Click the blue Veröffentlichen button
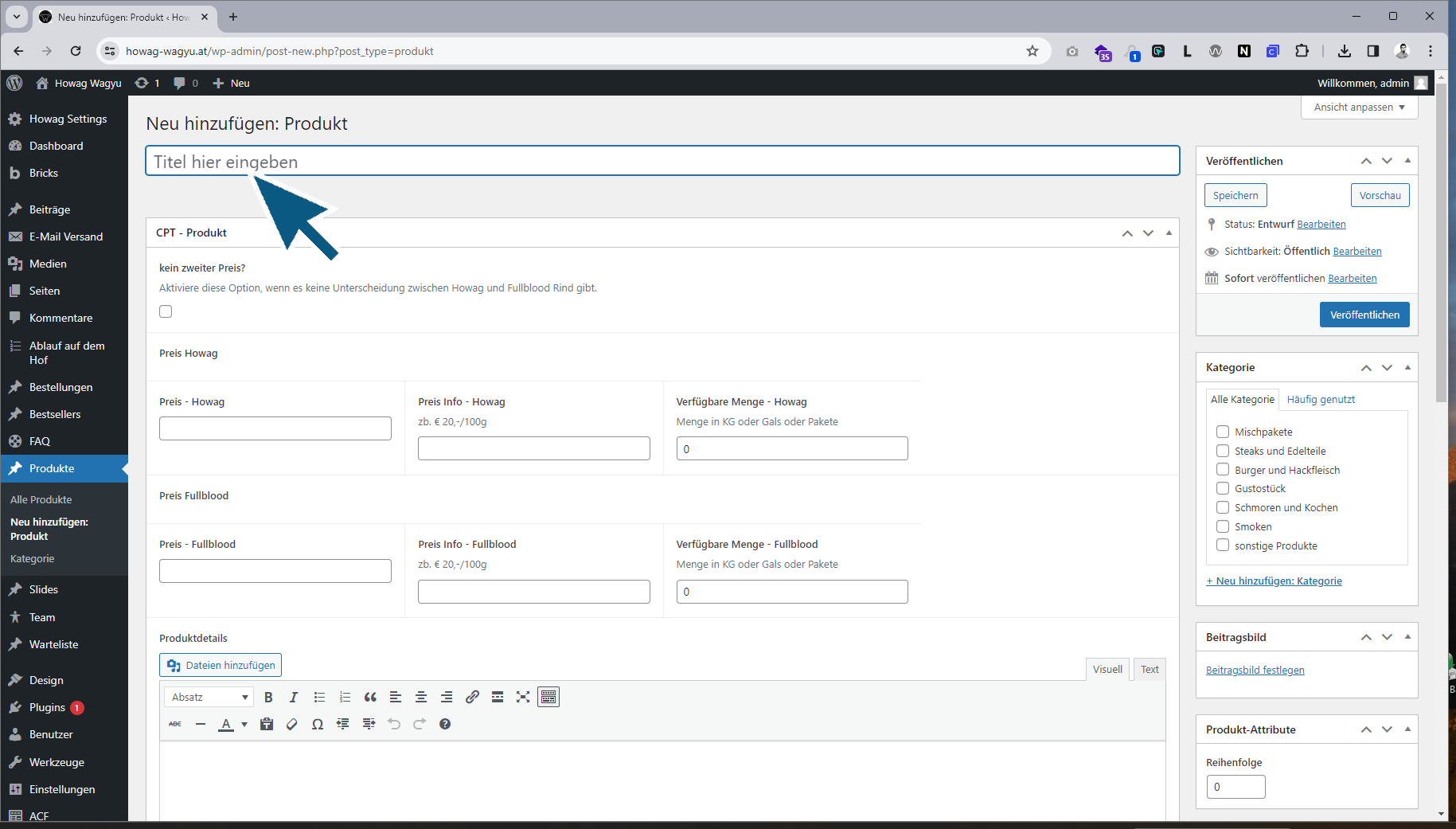This screenshot has height=829, width=1456. tap(1364, 315)
